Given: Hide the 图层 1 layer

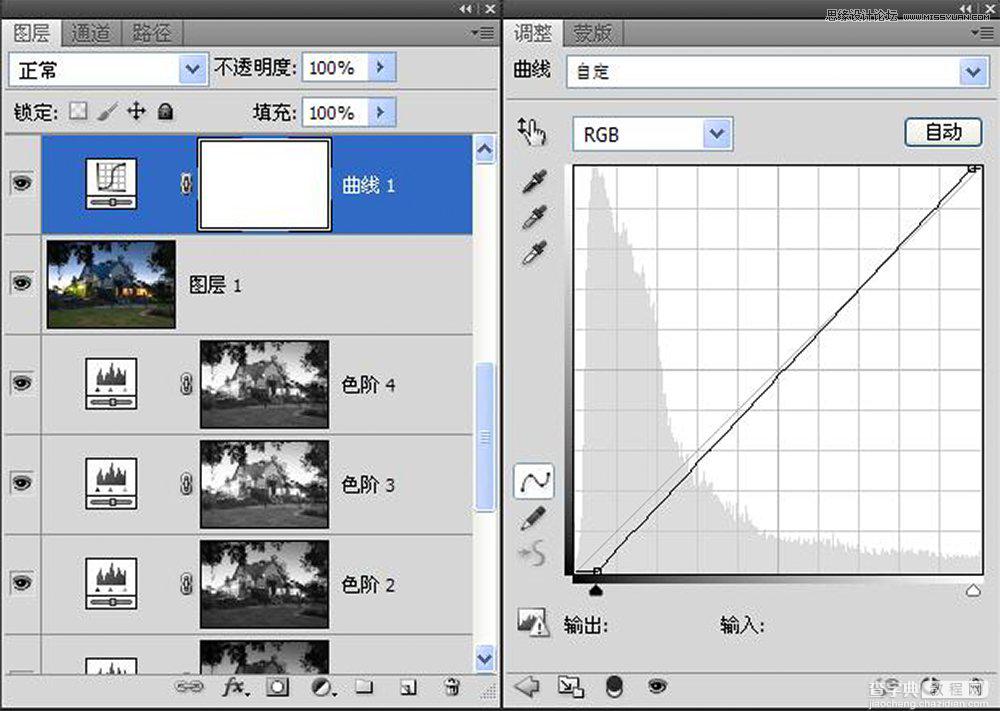Looking at the screenshot, I should (x=22, y=282).
